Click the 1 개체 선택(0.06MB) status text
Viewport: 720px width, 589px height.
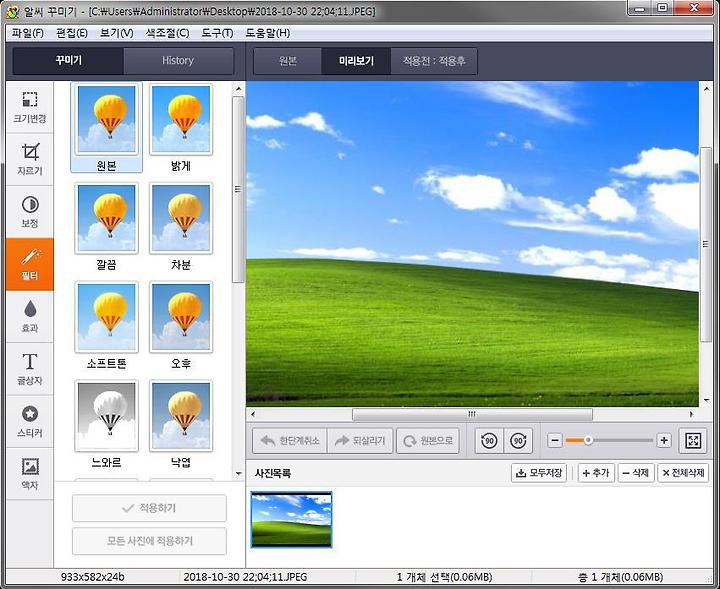tap(444, 577)
